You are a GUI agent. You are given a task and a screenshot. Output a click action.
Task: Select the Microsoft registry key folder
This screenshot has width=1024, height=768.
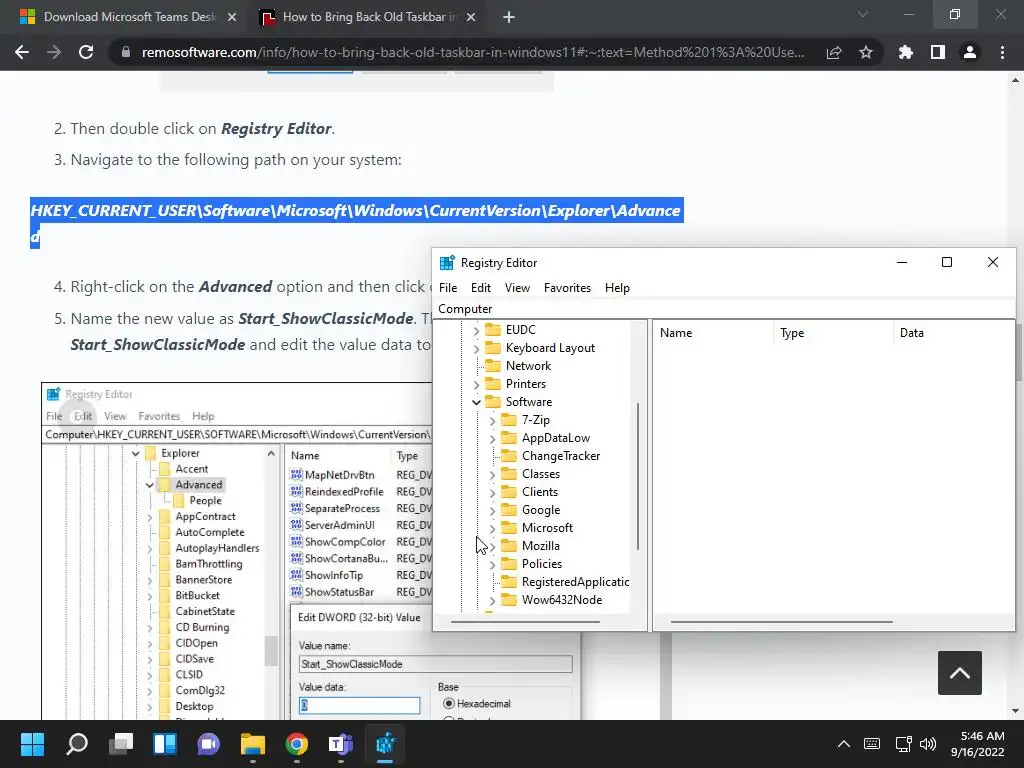tap(547, 528)
